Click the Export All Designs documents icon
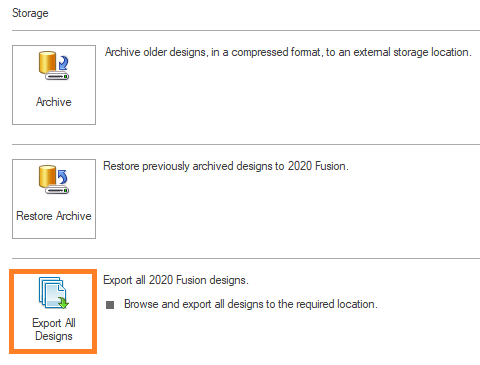The height and width of the screenshot is (365, 480). tap(54, 293)
